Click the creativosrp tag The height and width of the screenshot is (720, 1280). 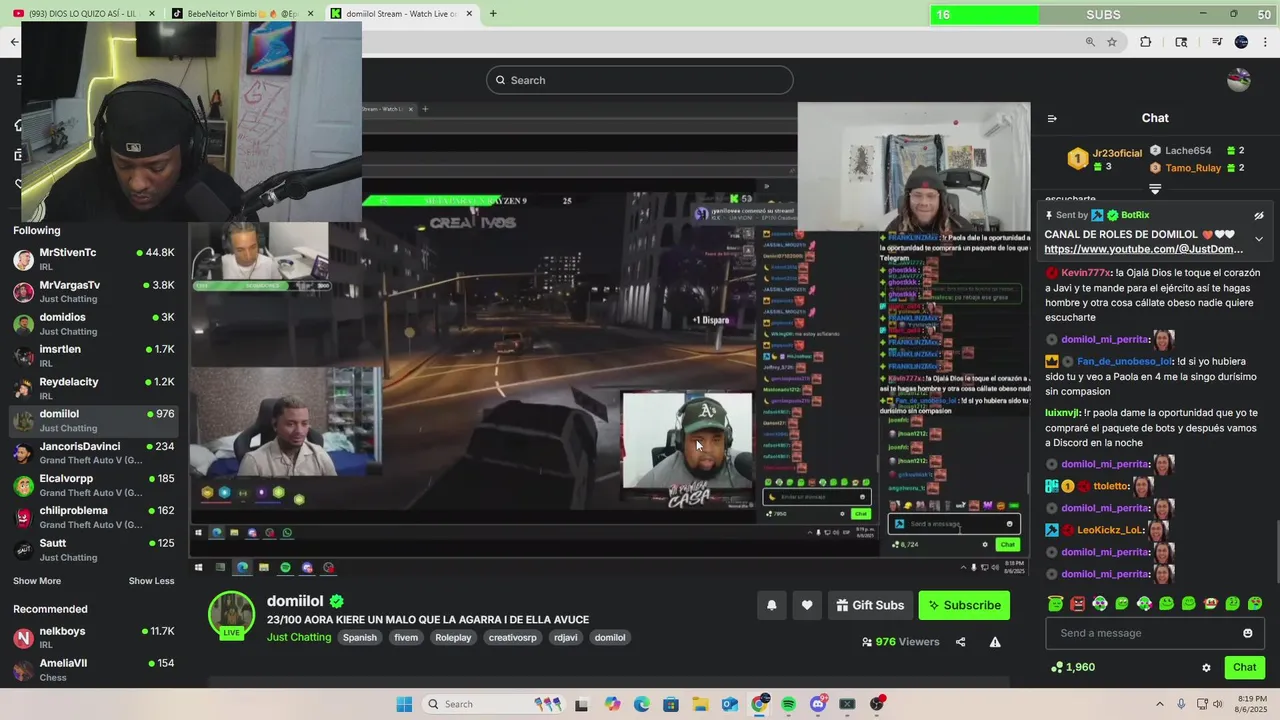[x=512, y=637]
